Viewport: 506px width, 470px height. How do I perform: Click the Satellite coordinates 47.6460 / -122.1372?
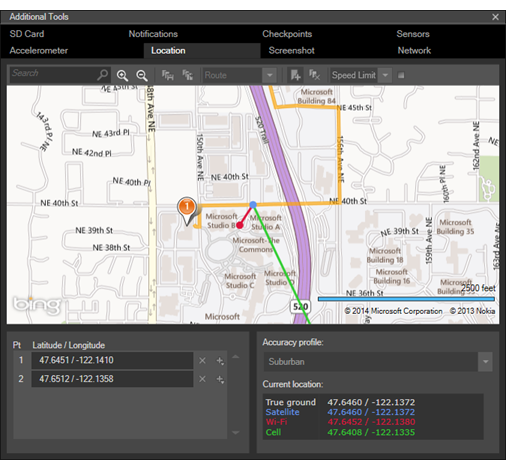[371, 412]
